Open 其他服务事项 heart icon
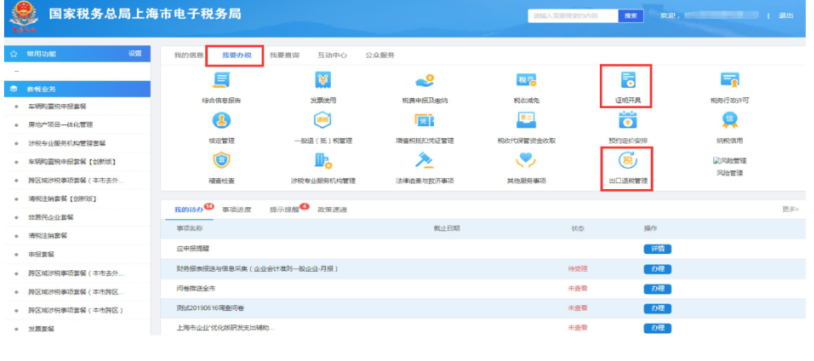 pos(526,161)
